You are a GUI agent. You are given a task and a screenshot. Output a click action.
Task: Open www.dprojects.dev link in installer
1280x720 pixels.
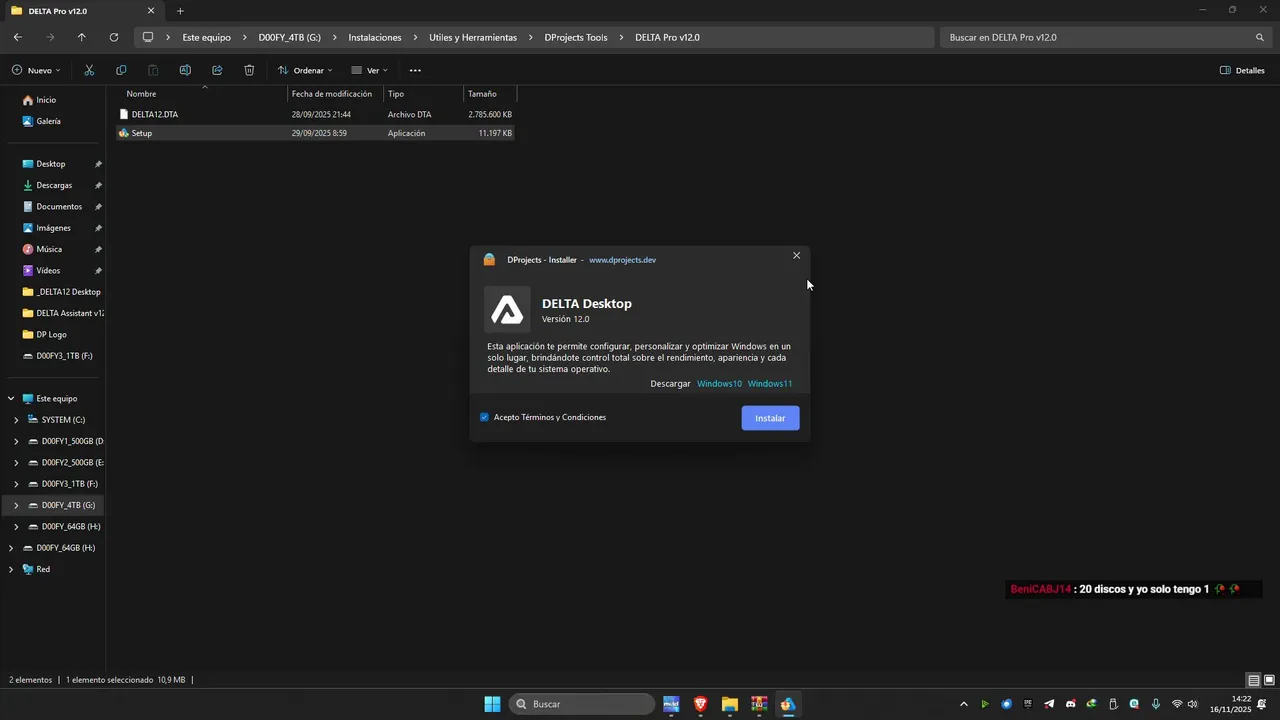622,260
